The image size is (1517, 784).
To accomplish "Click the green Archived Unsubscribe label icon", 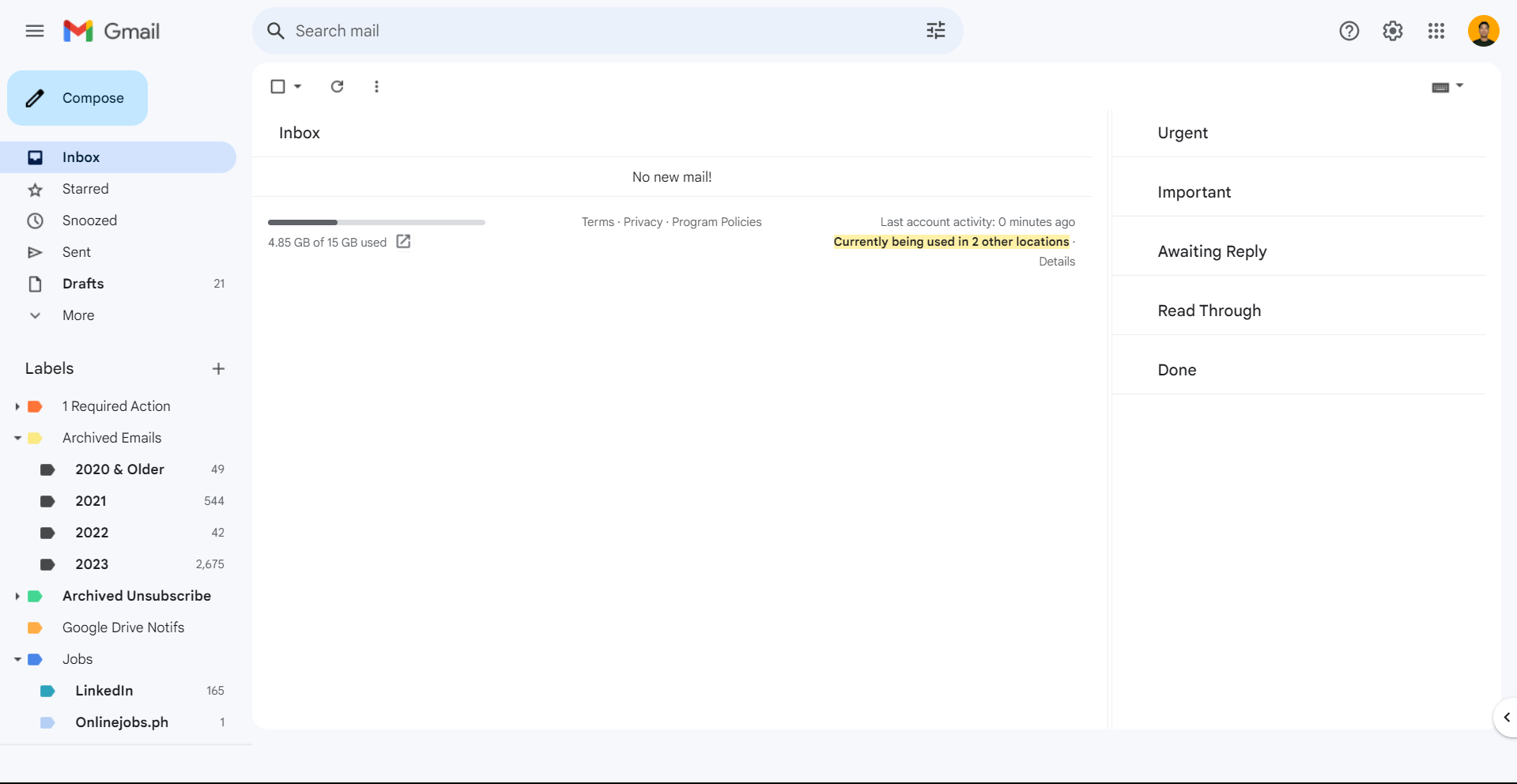I will pyautogui.click(x=35, y=596).
